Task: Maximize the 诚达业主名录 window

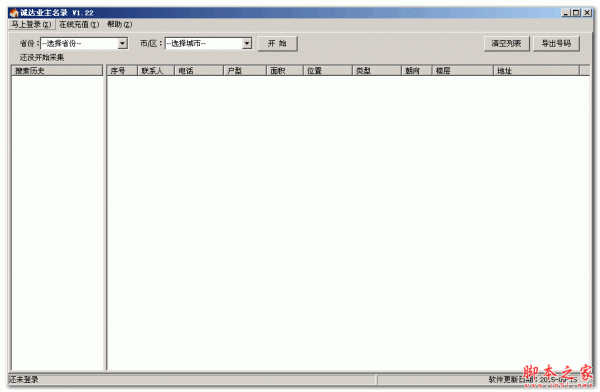Action: tap(576, 13)
